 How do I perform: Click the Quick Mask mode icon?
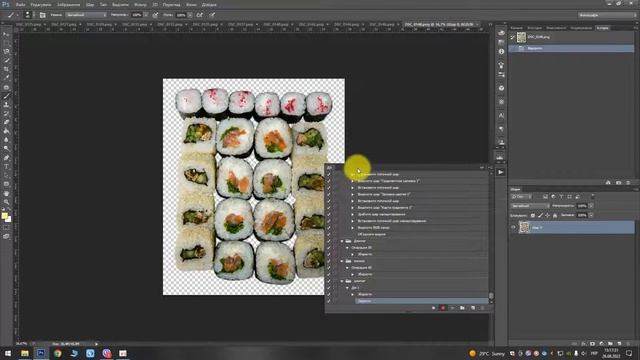6,228
